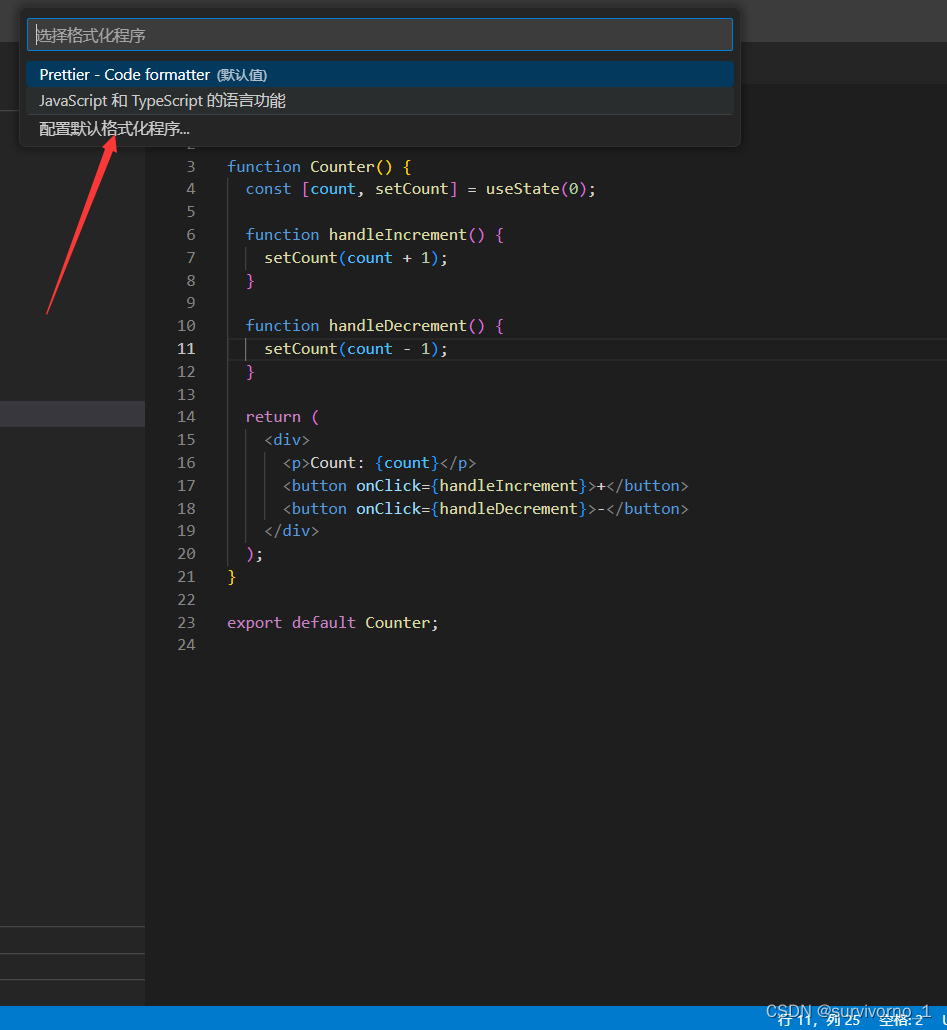Select Prettier - Code formatter option
Screen dimensions: 947x1030
(x=380, y=74)
